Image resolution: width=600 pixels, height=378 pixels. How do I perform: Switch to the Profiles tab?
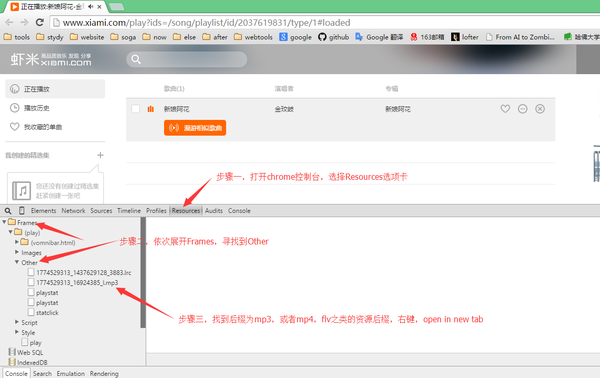(x=156, y=211)
